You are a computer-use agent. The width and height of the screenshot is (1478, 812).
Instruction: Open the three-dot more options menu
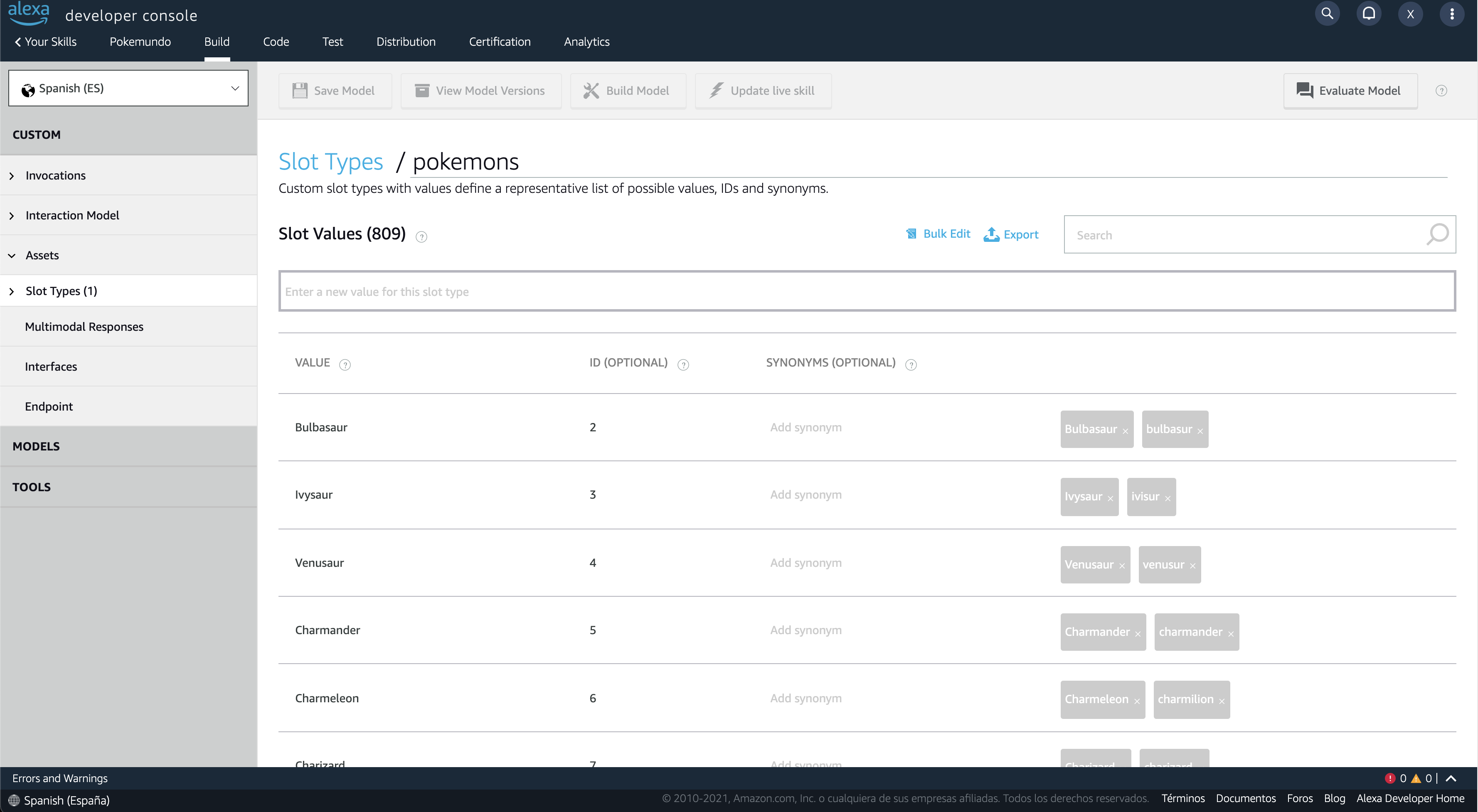point(1451,14)
